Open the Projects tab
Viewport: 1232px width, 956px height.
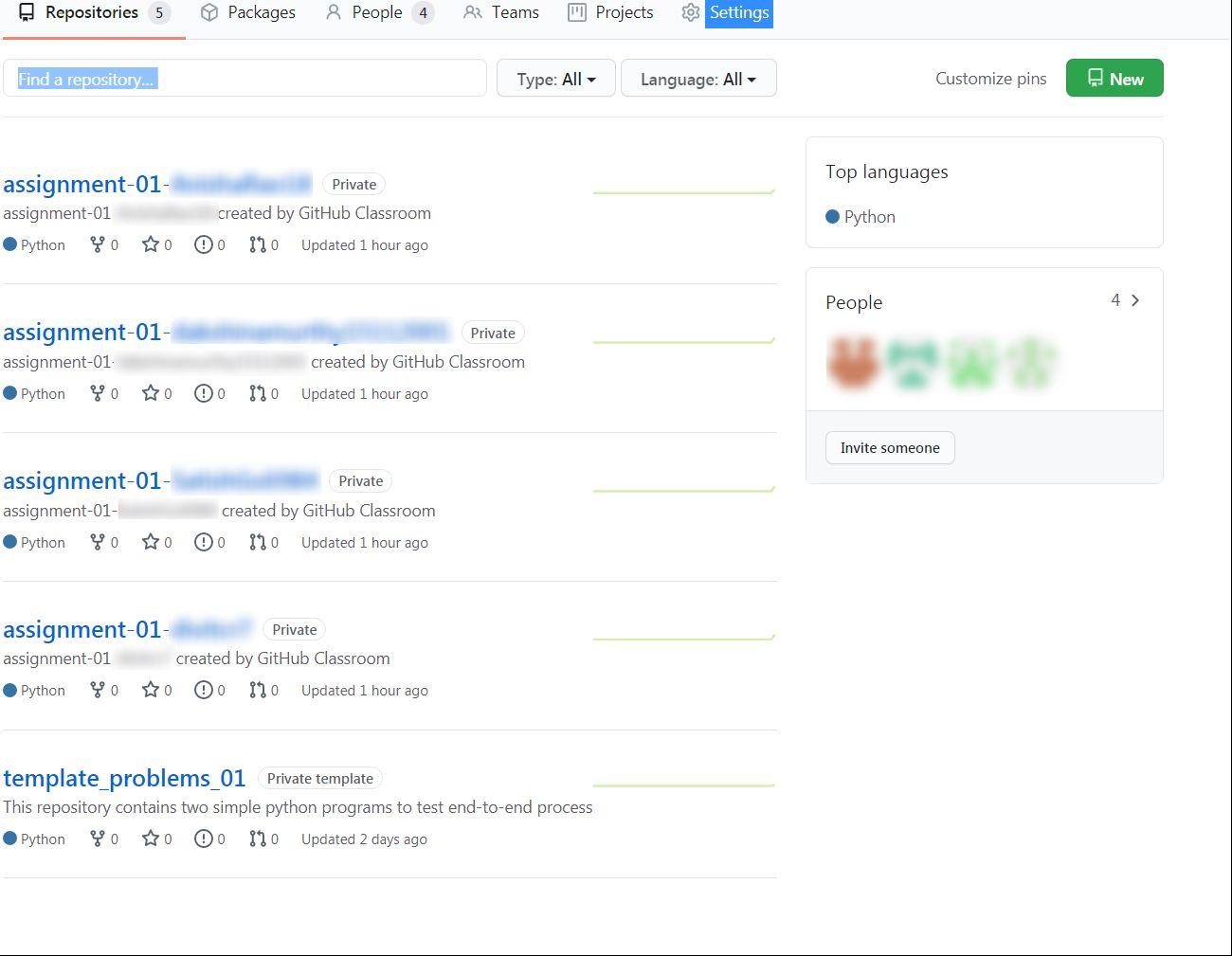coord(610,13)
